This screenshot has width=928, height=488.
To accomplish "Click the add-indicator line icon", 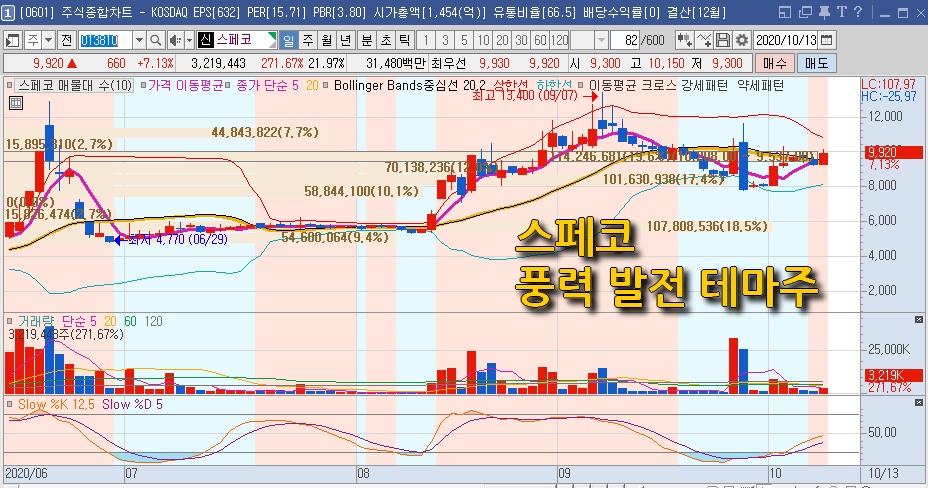I will pyautogui.click(x=704, y=40).
